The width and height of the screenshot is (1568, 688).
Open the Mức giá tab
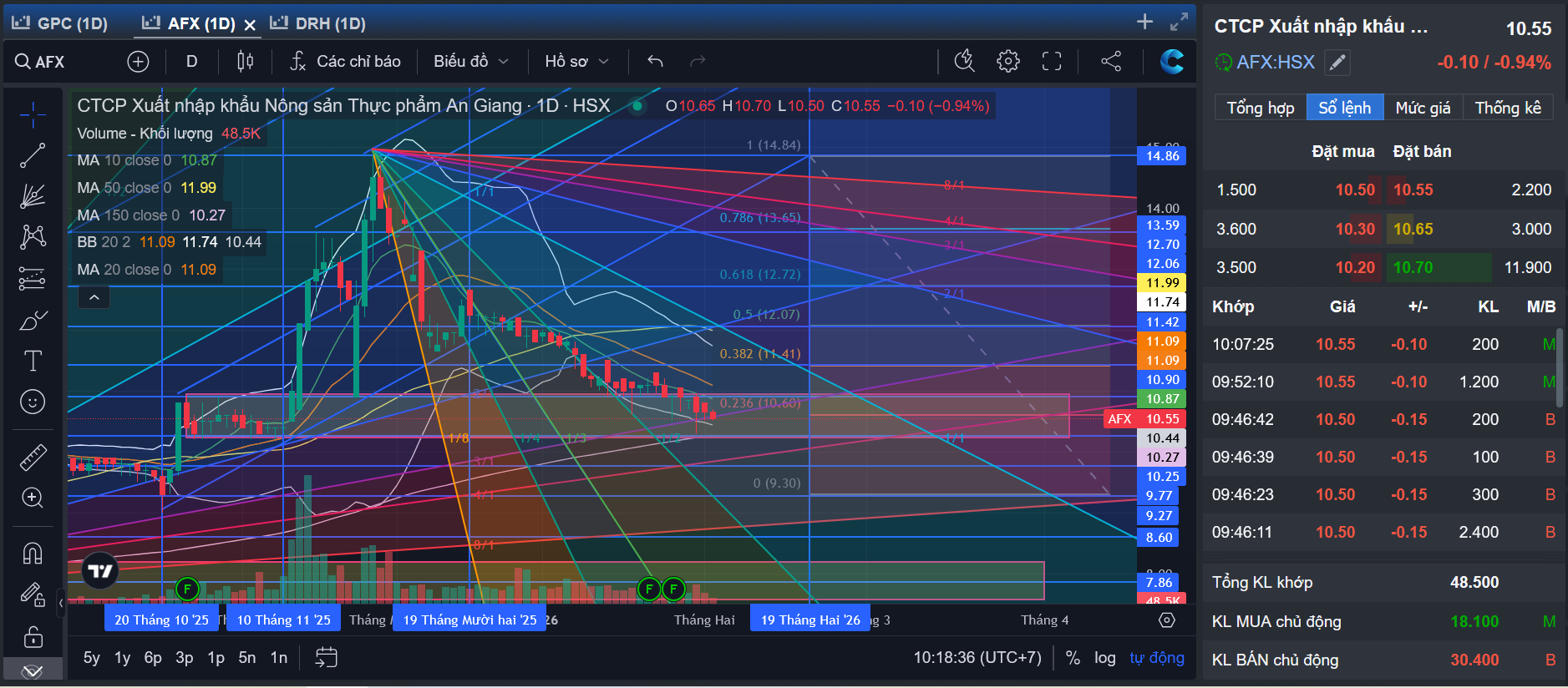(1423, 108)
